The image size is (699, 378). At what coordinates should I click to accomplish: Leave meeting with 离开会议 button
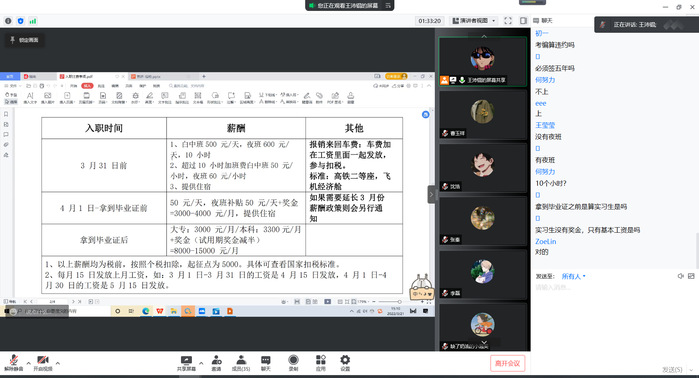point(507,363)
